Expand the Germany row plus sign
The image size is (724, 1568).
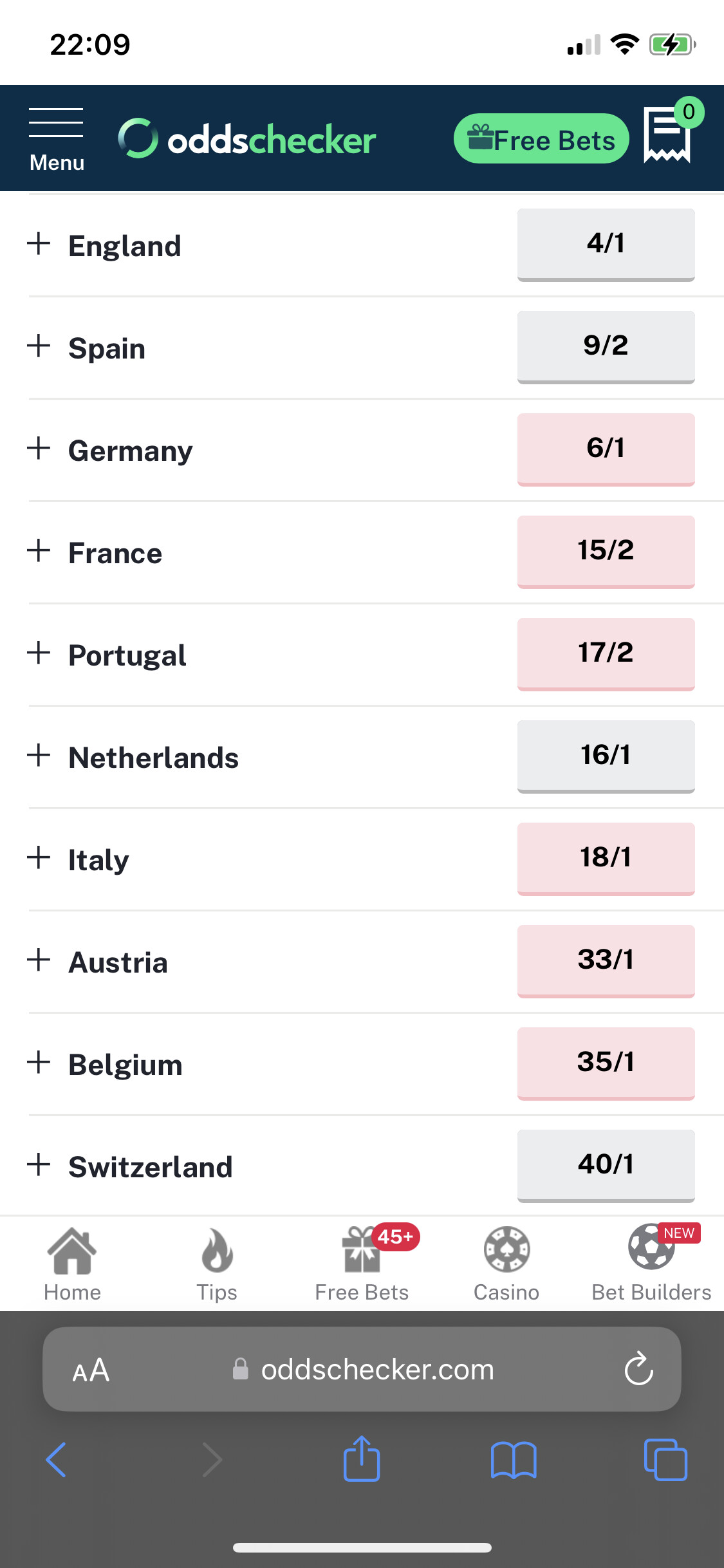coord(39,448)
